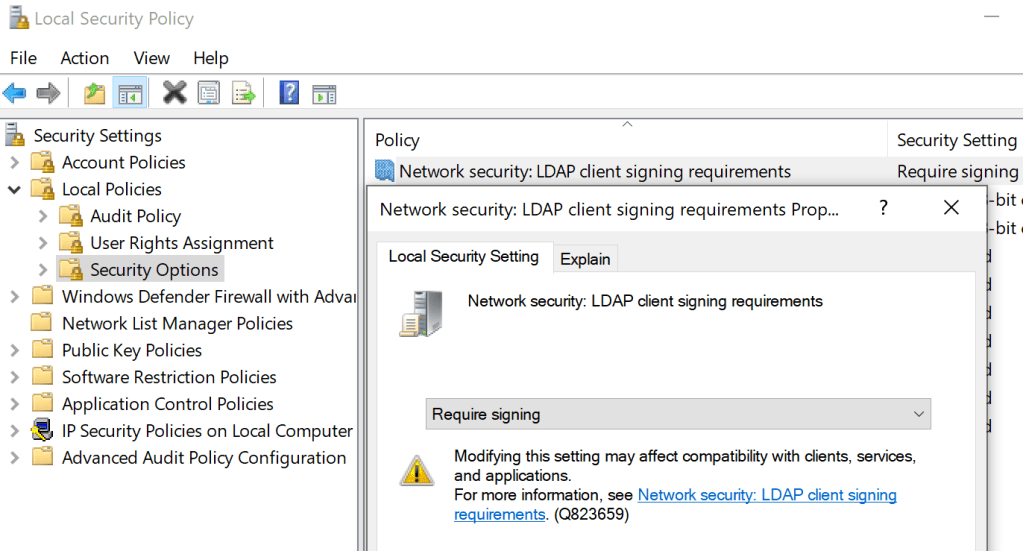
Task: Click the Forward arrow toolbar icon
Action: [48, 94]
